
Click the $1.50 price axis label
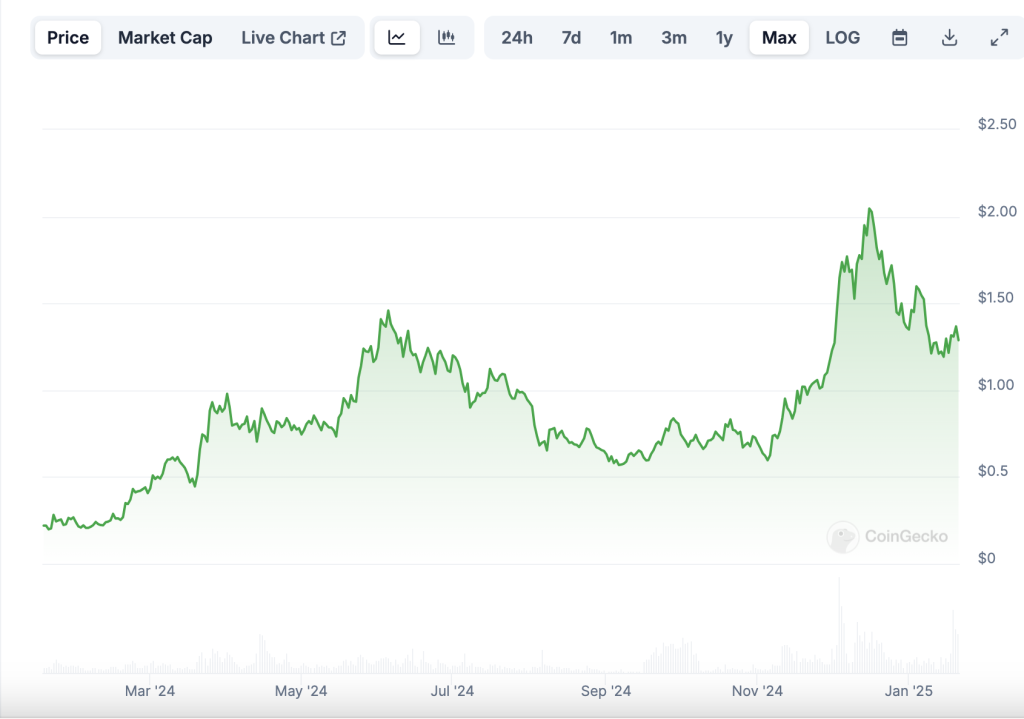tap(997, 298)
